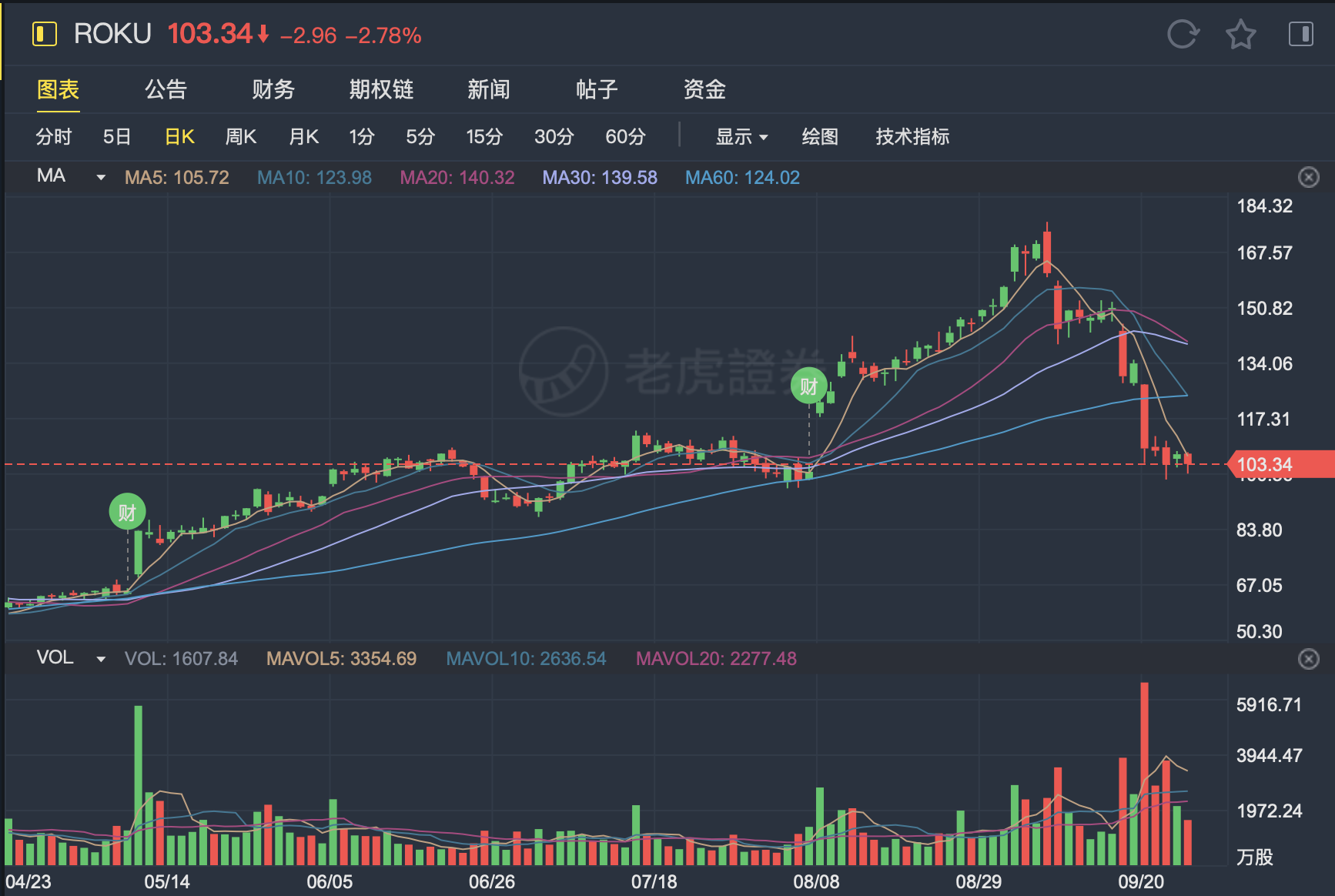Expand the 显示 display dropdown
Screen dimensions: 1335x896
[741, 136]
